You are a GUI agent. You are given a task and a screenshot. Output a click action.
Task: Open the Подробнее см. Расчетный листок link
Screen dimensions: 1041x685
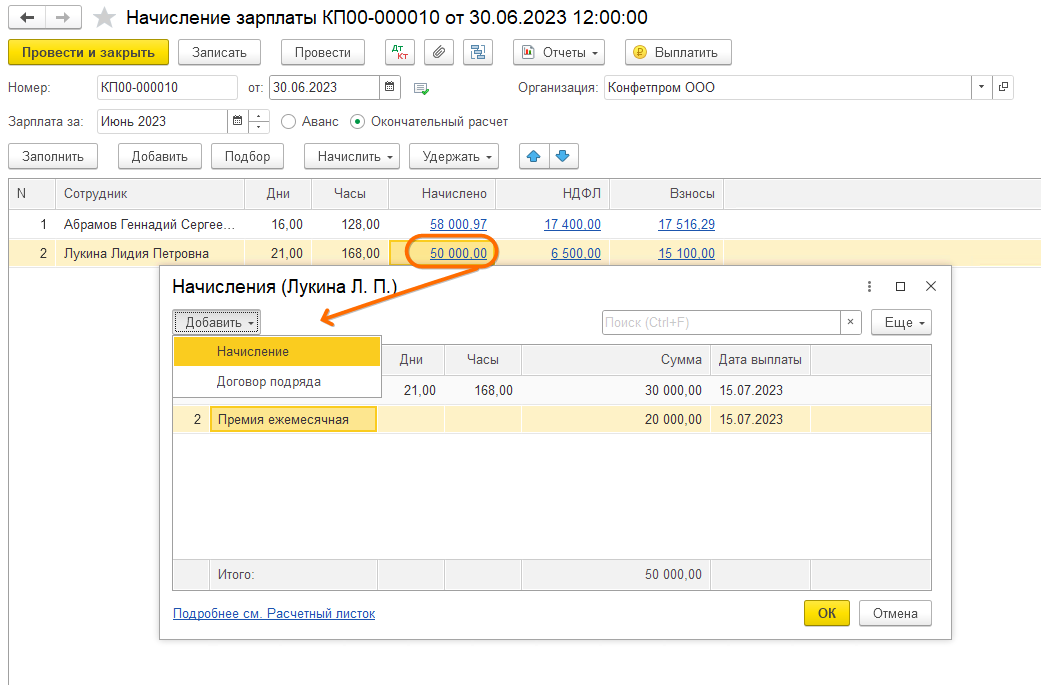click(274, 613)
